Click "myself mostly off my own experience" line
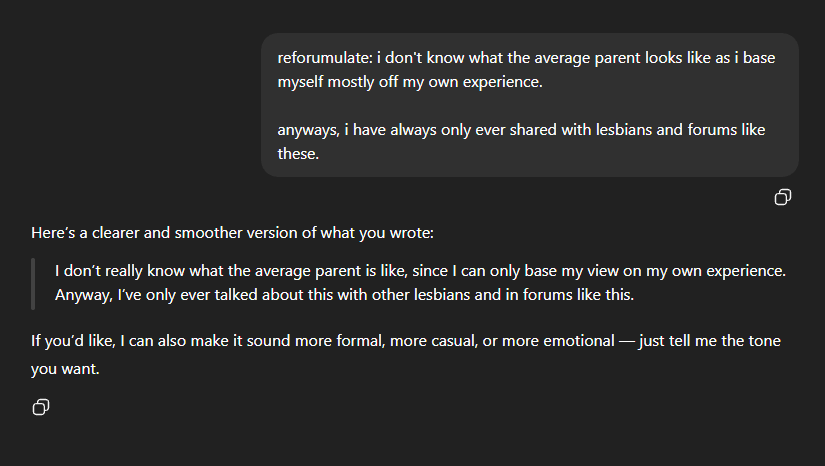 [410, 82]
